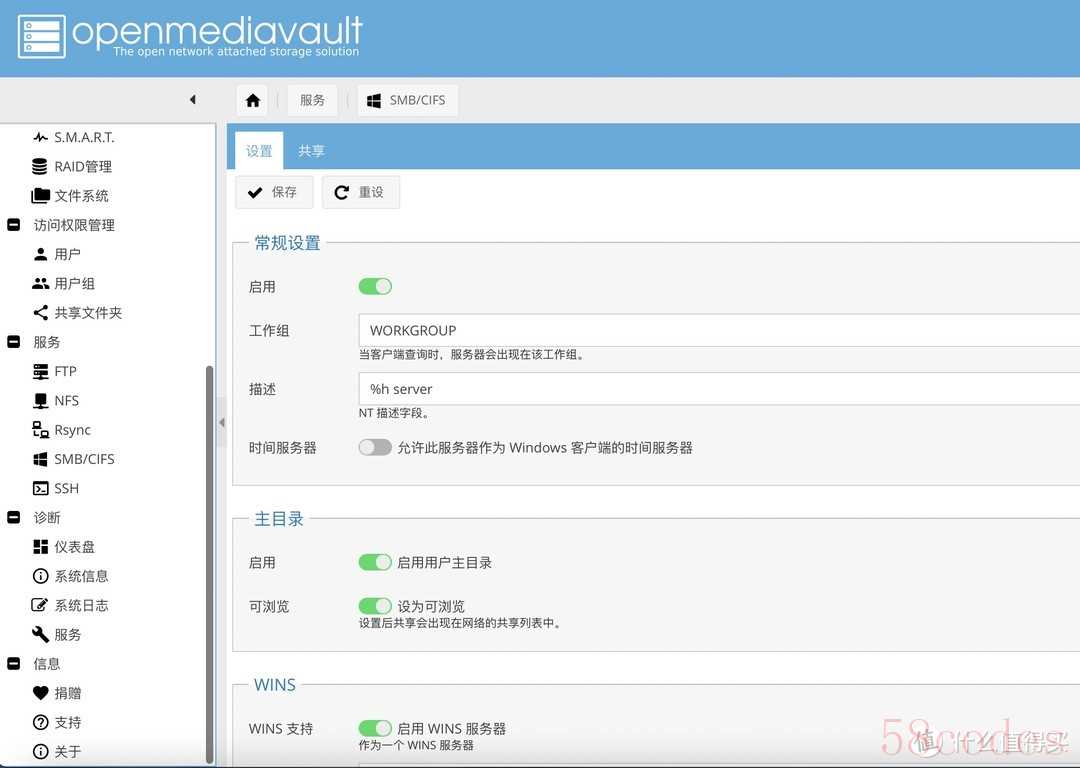Collapse the 信息 tree section
1080x768 pixels.
tap(13, 664)
